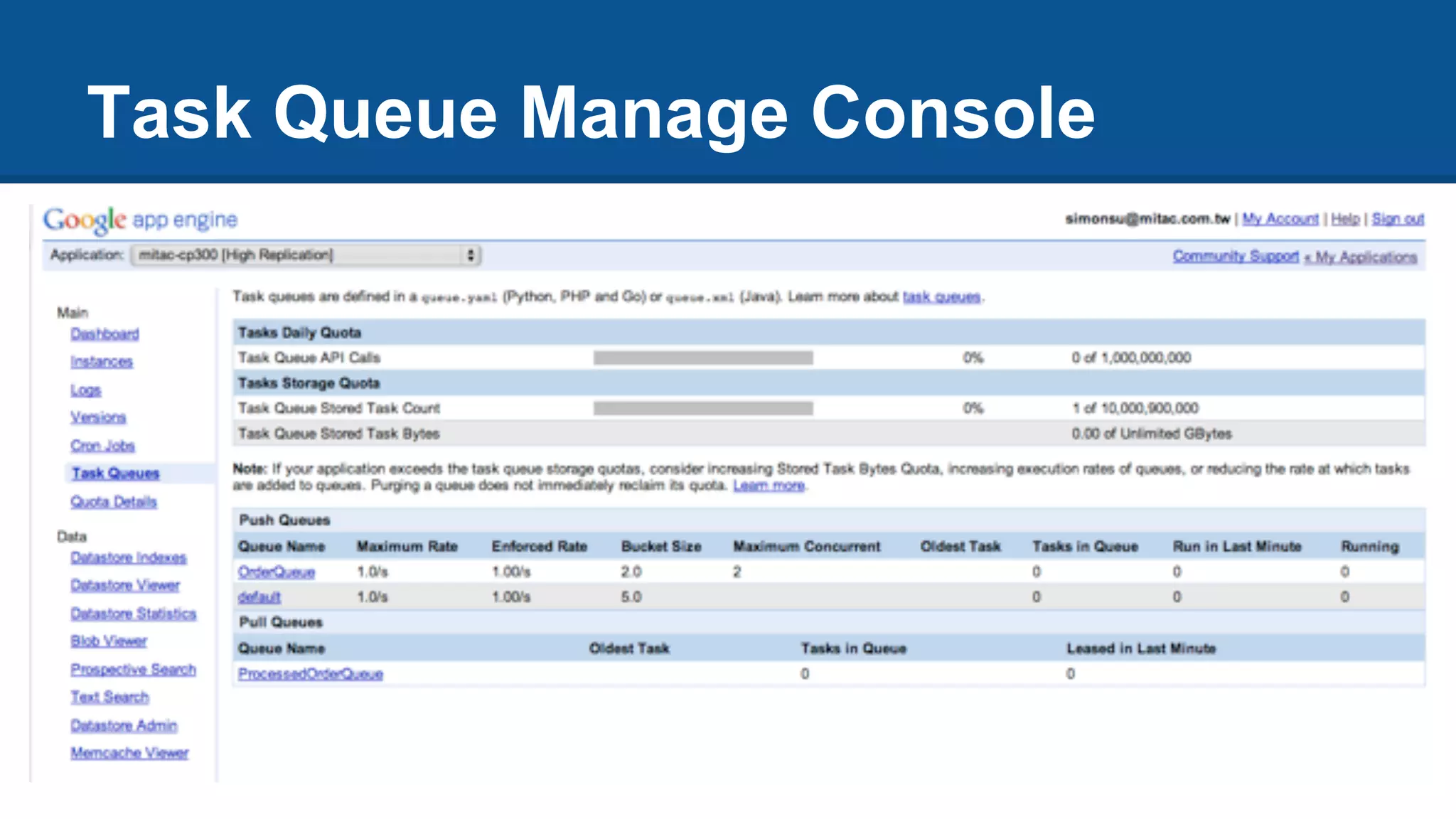Open Quota Details in the sidebar

[114, 502]
